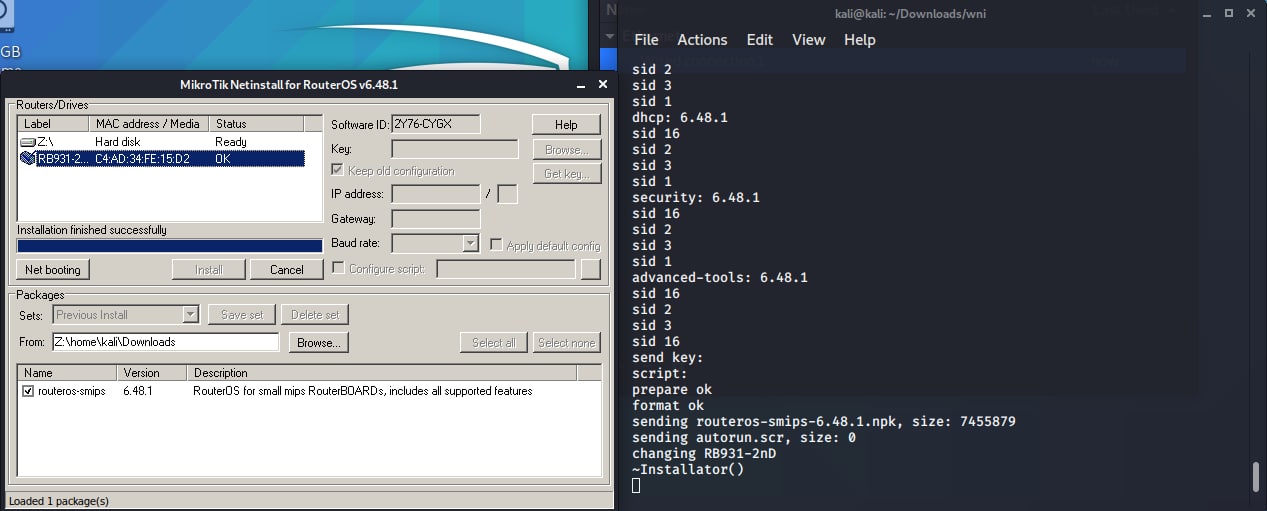This screenshot has height=511, width=1267.
Task: Focus the From path field
Action: pyautogui.click(x=165, y=342)
